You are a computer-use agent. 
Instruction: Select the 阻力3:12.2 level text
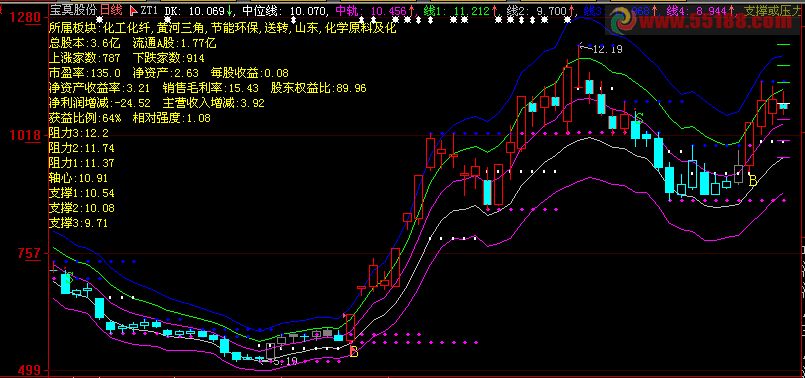(x=79, y=134)
